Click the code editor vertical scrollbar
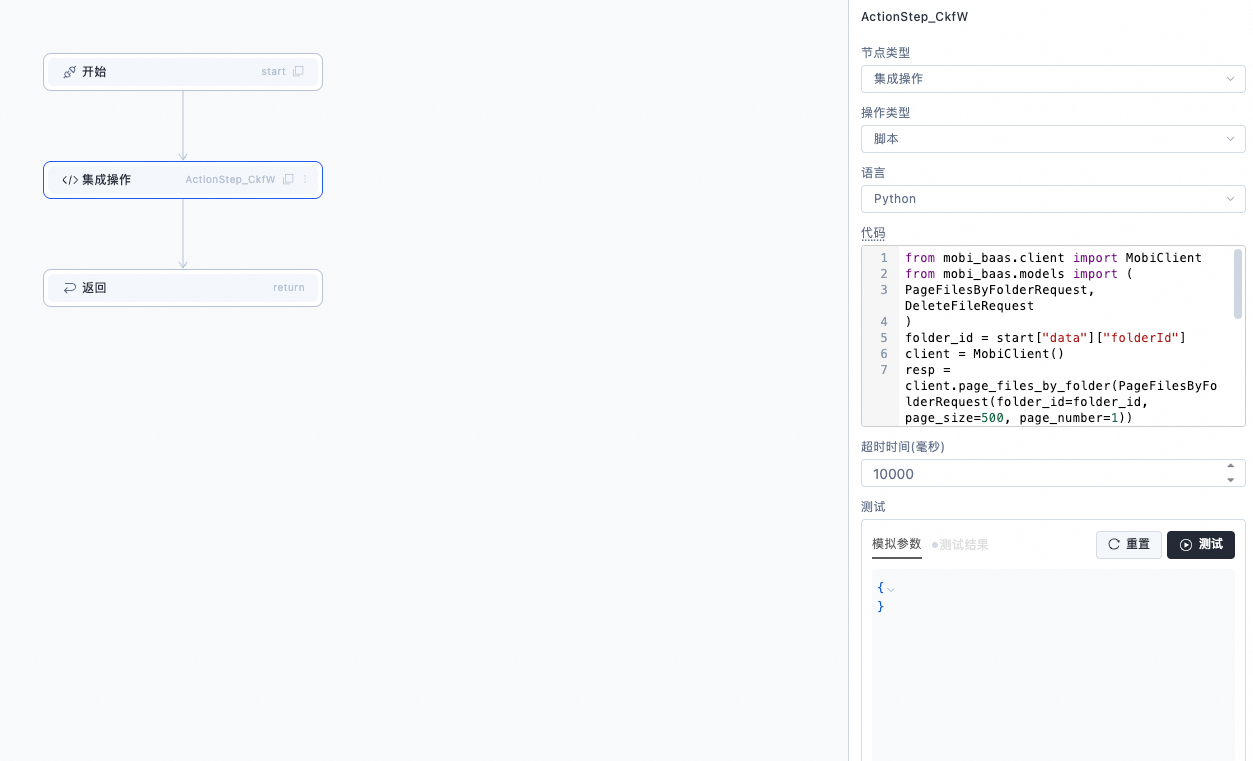The height and width of the screenshot is (761, 1253). (1238, 284)
